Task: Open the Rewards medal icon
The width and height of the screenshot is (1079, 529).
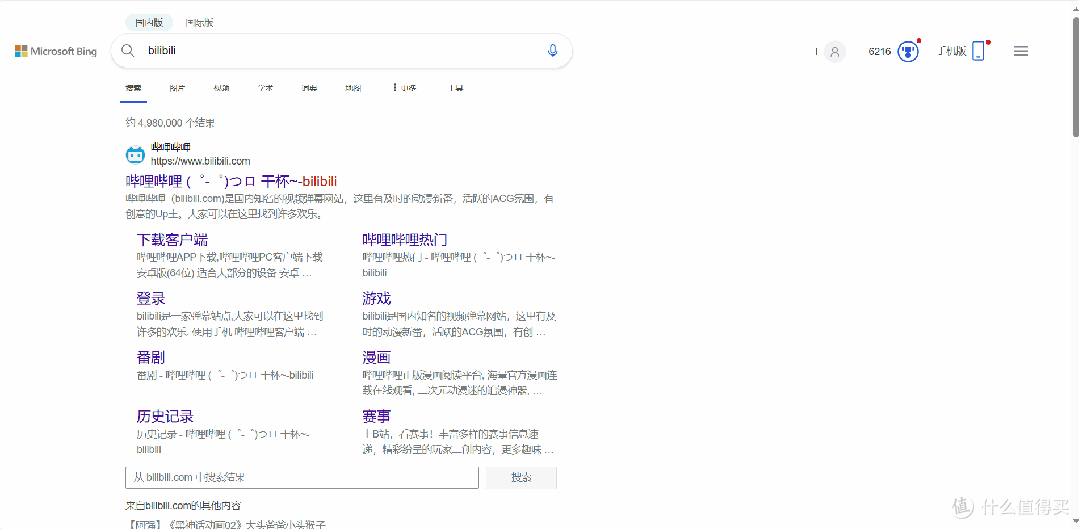Action: pos(908,52)
